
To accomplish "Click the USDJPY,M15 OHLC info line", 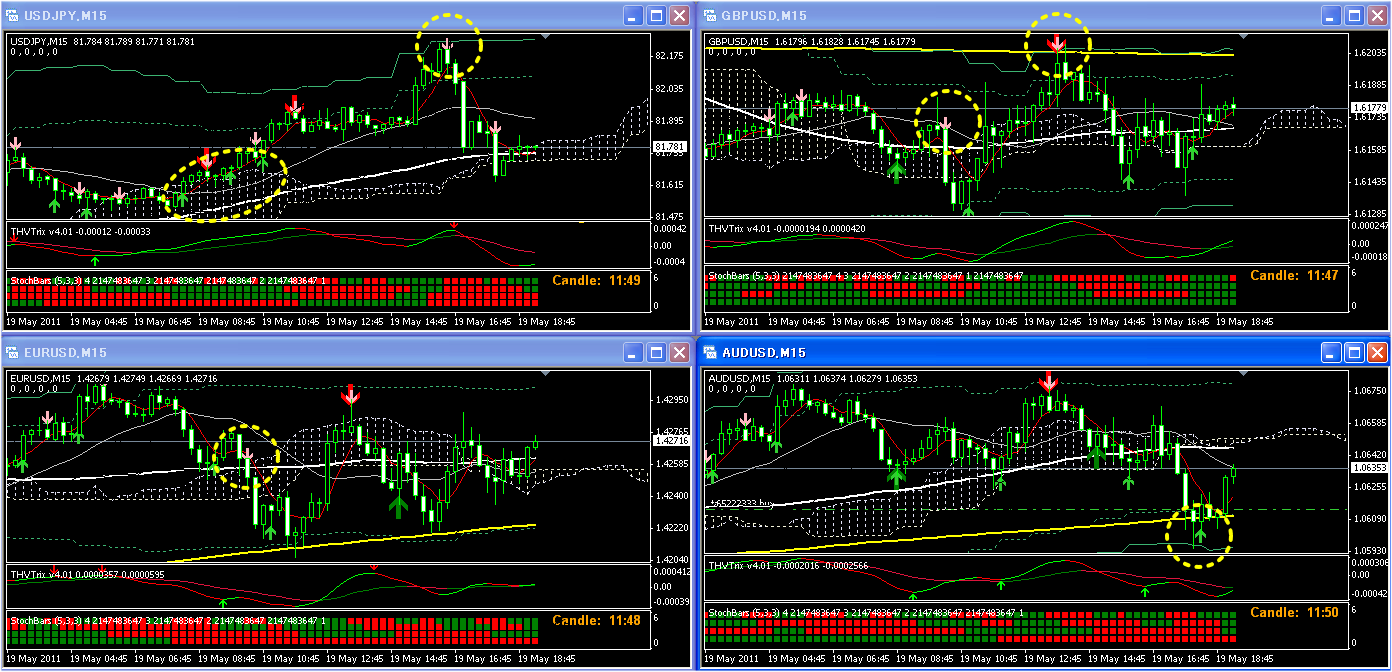I will point(102,41).
